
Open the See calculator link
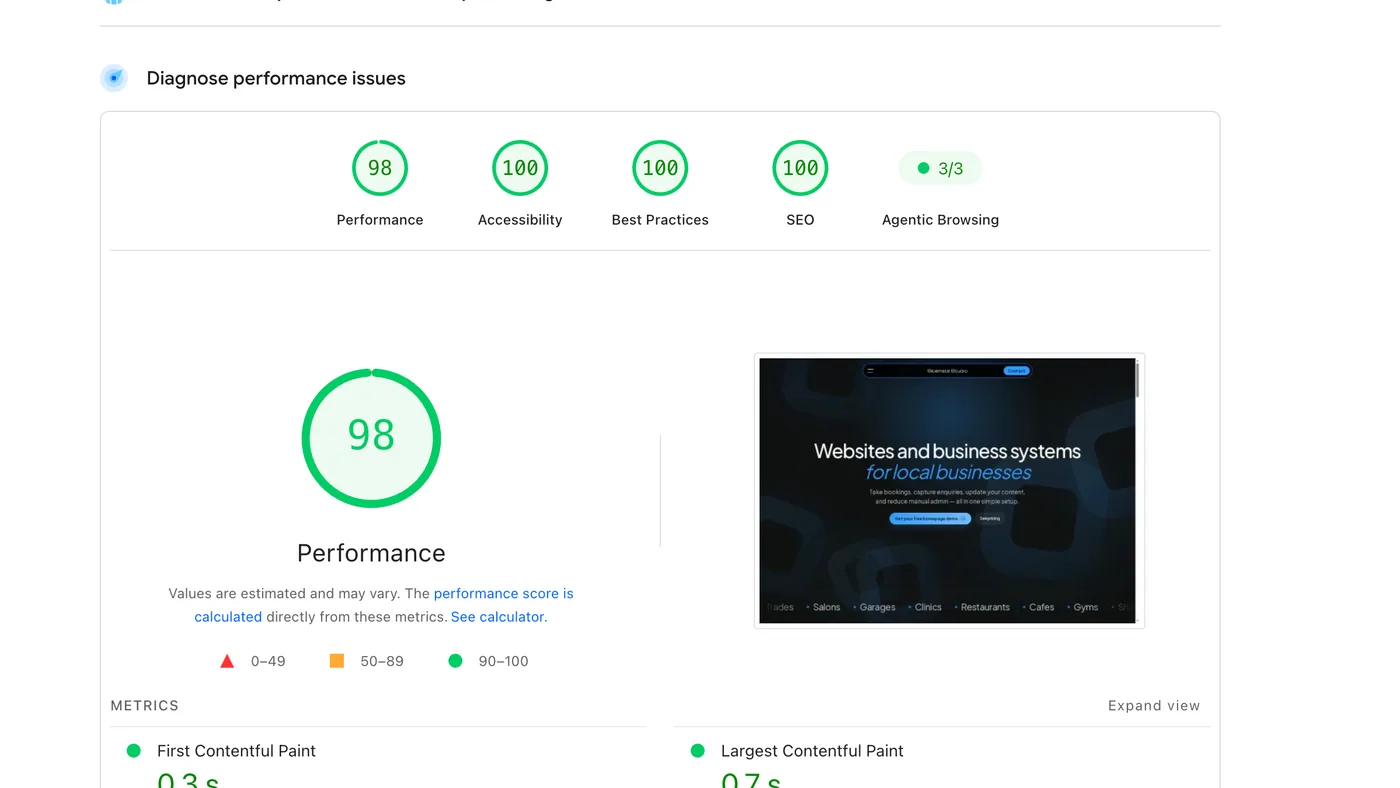click(x=499, y=617)
